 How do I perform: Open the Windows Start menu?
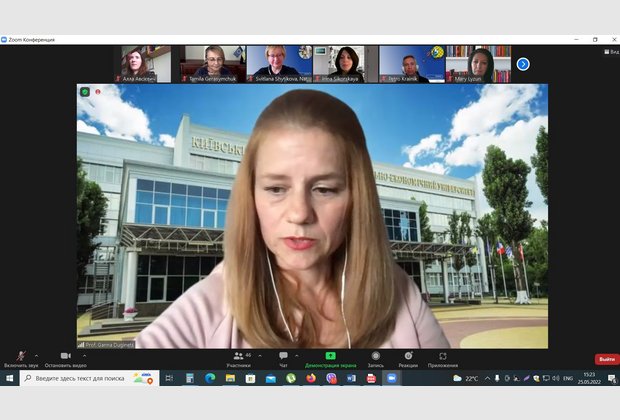(9, 378)
